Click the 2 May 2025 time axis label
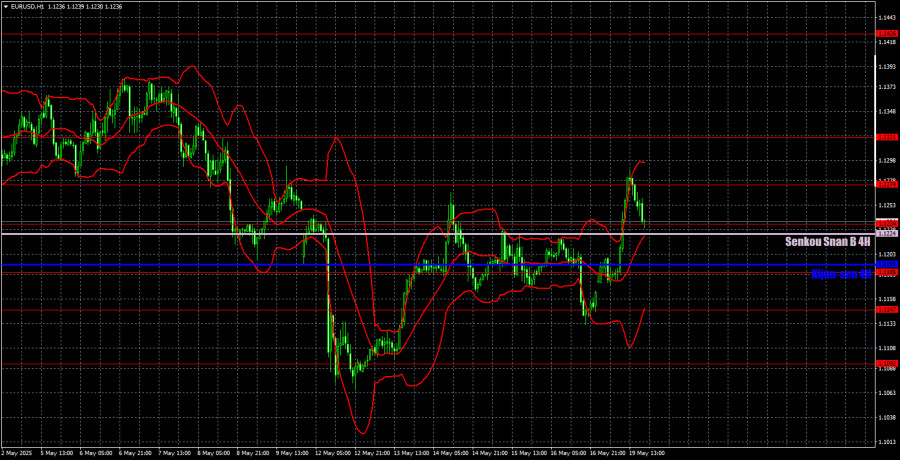This screenshot has width=900, height=460. click(x=15, y=453)
